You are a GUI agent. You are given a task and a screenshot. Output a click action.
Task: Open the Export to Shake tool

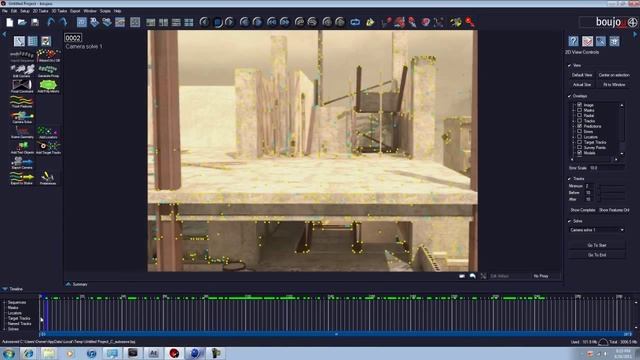22,178
